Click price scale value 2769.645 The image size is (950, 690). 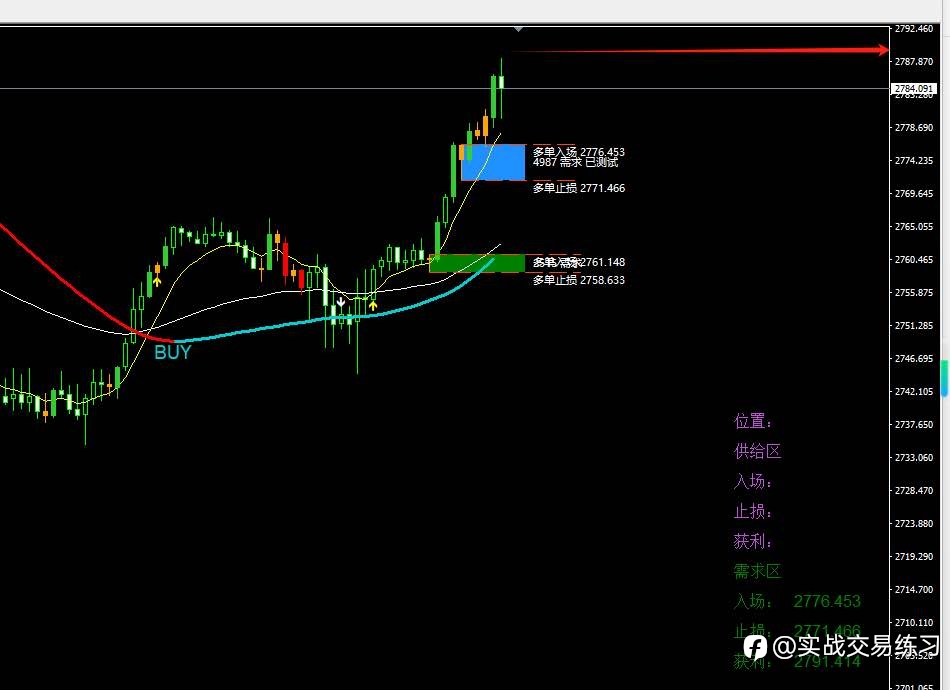pyautogui.click(x=914, y=193)
